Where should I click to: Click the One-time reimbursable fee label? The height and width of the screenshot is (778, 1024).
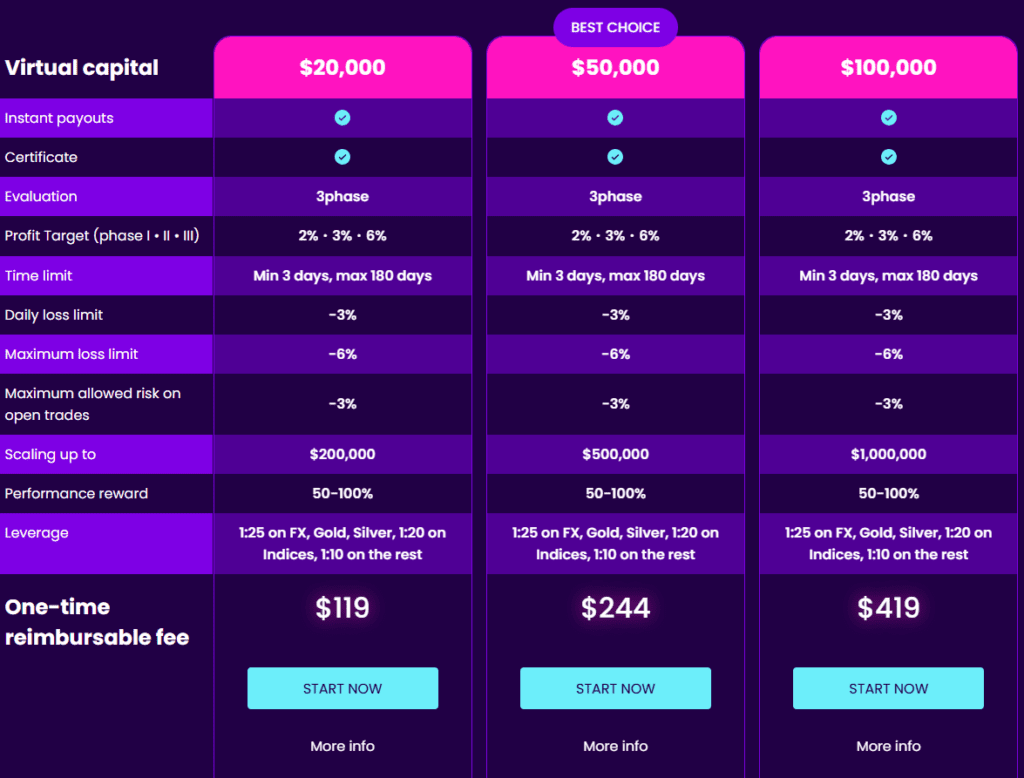96,622
